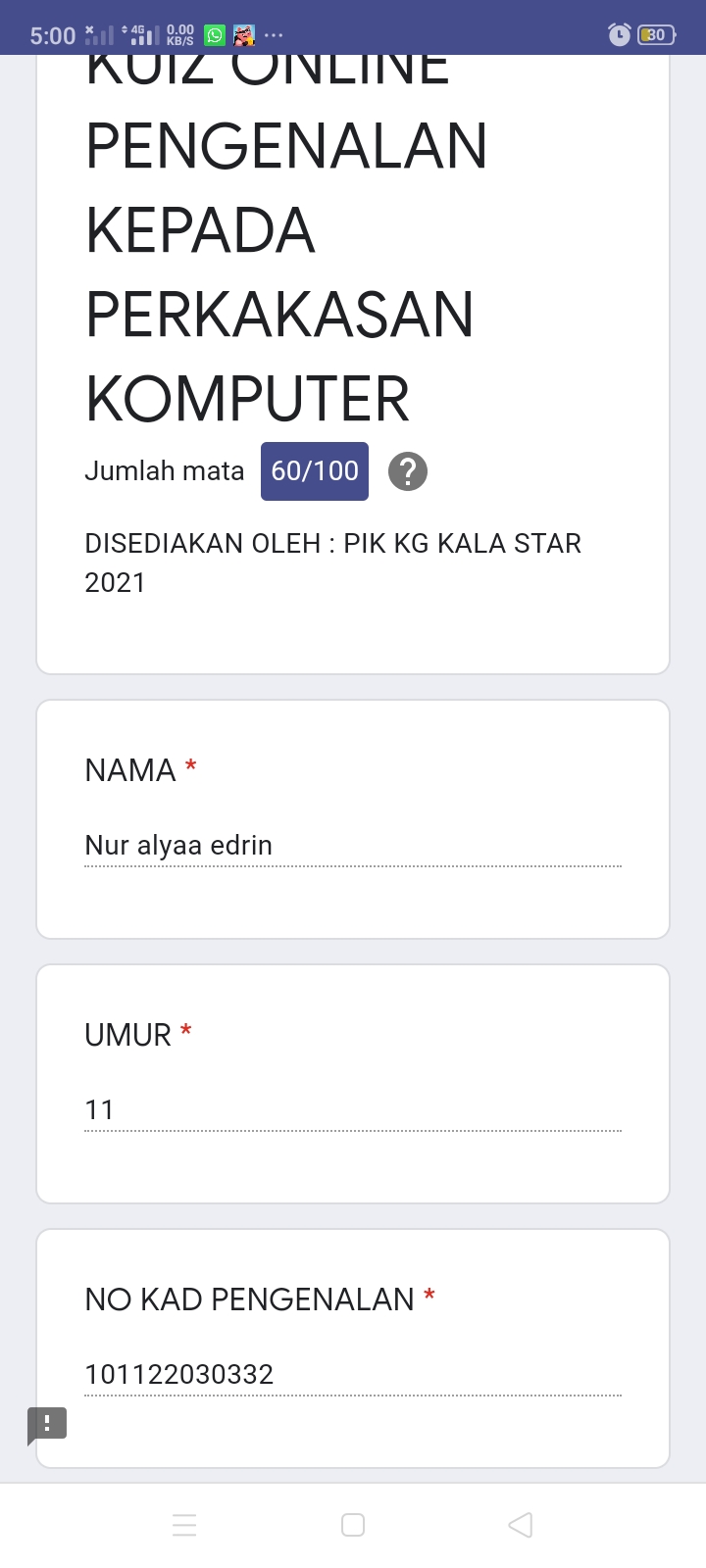Tap the Jumlah mata label

pyautogui.click(x=165, y=471)
